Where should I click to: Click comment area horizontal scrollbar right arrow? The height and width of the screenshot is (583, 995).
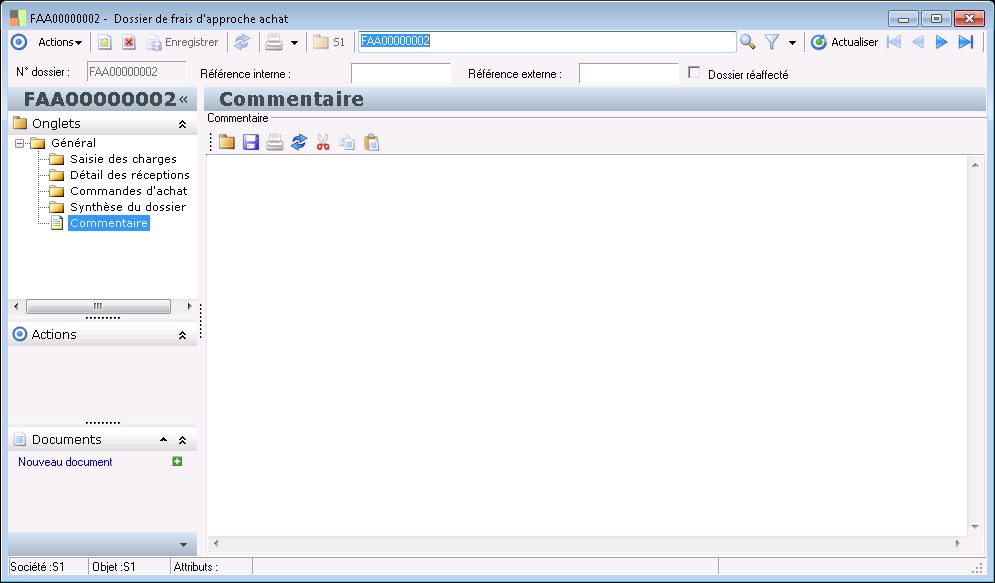coord(958,544)
